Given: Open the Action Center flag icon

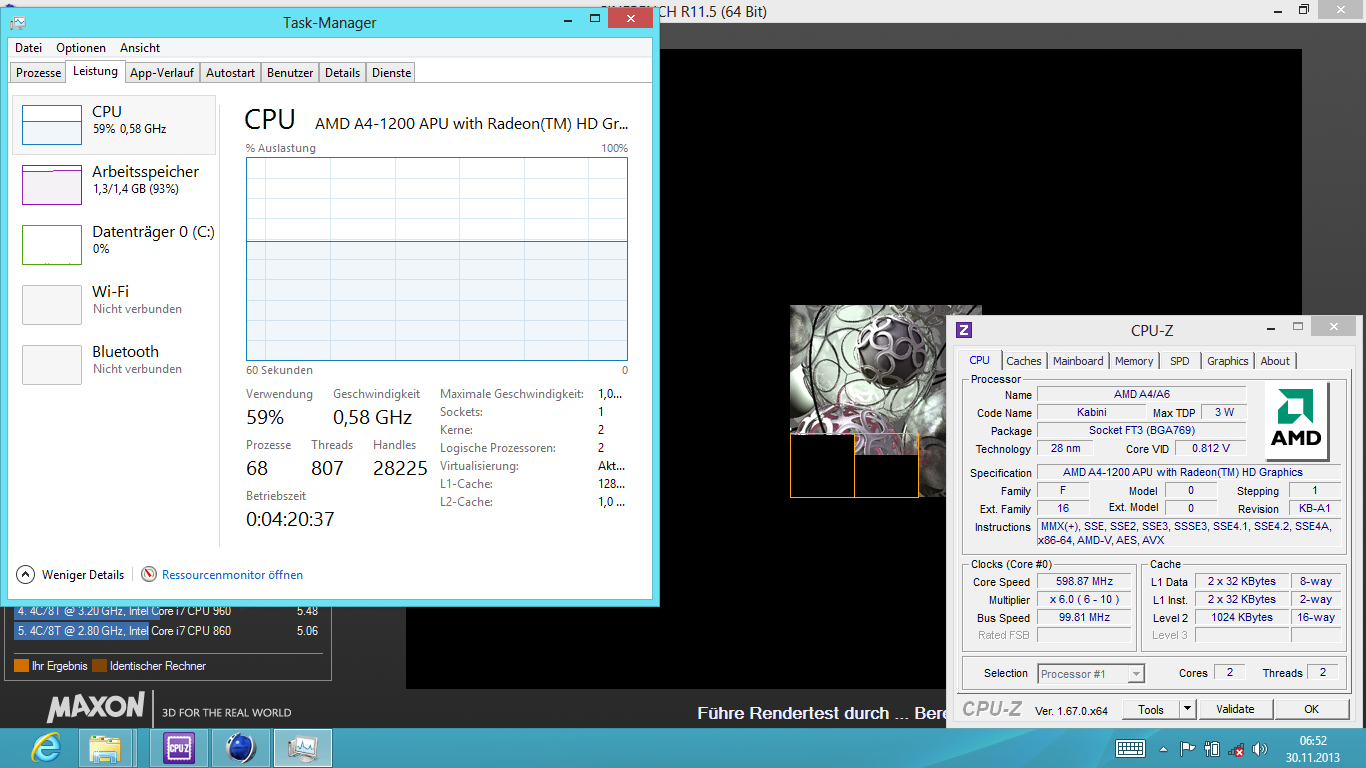Looking at the screenshot, I should point(1188,748).
